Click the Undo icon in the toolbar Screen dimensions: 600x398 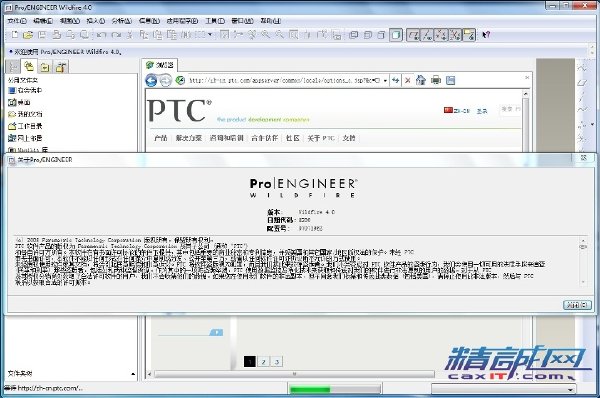(101, 35)
